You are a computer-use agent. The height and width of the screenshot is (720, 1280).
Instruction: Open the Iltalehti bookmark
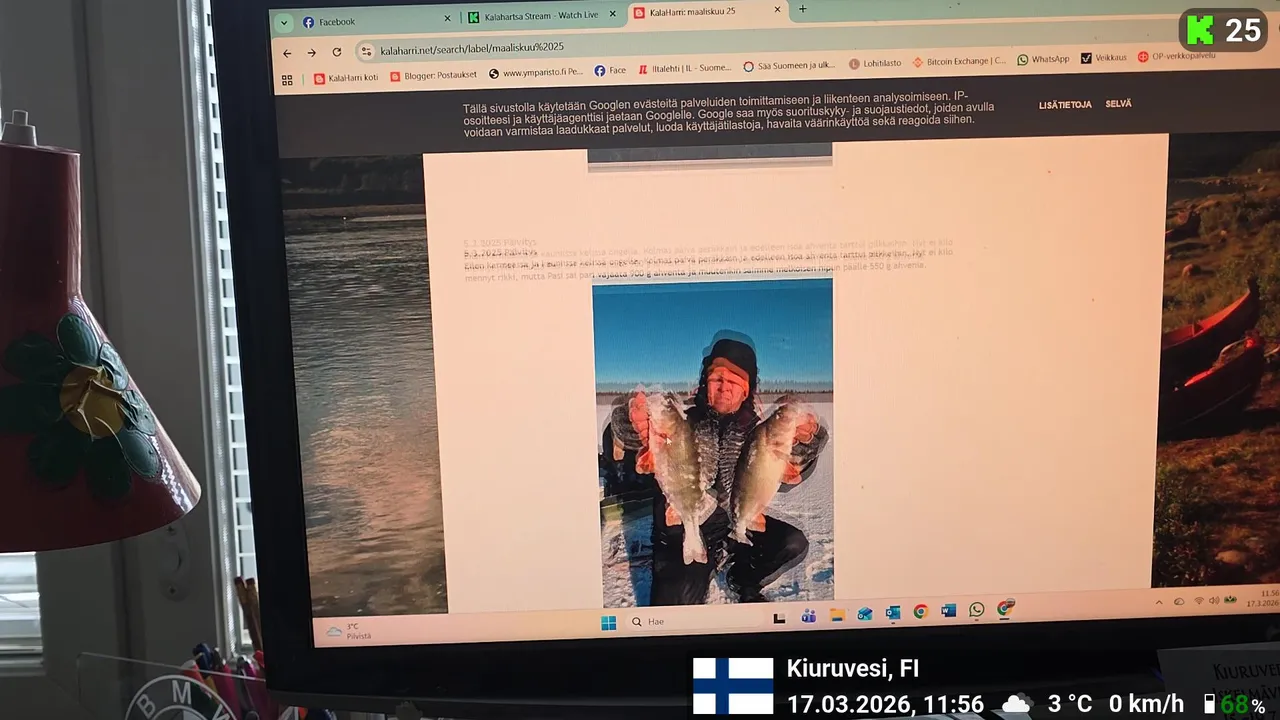pos(685,68)
